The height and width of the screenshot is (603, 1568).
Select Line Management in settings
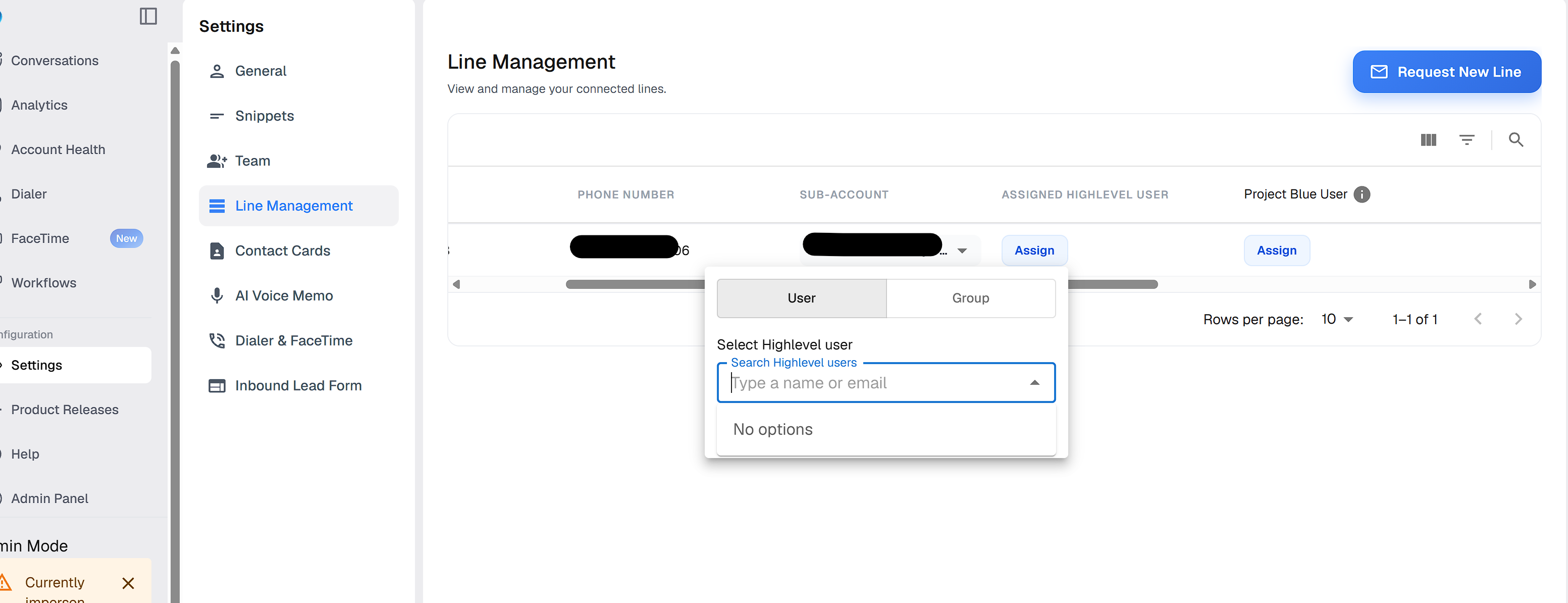point(298,206)
